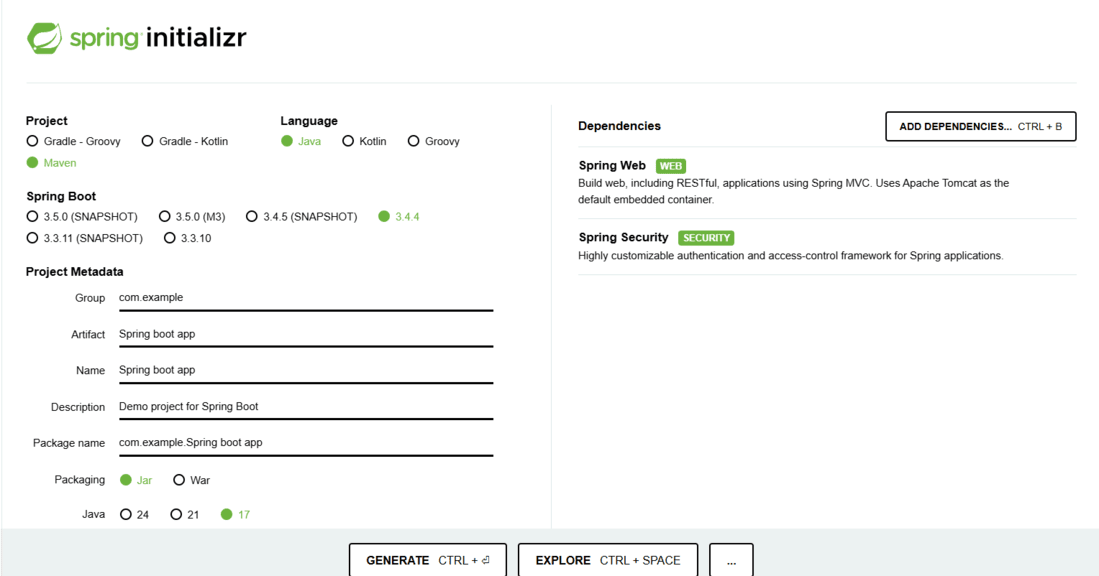Click the Spring Security description text
Viewport: 1099px width, 576px height.
(791, 256)
